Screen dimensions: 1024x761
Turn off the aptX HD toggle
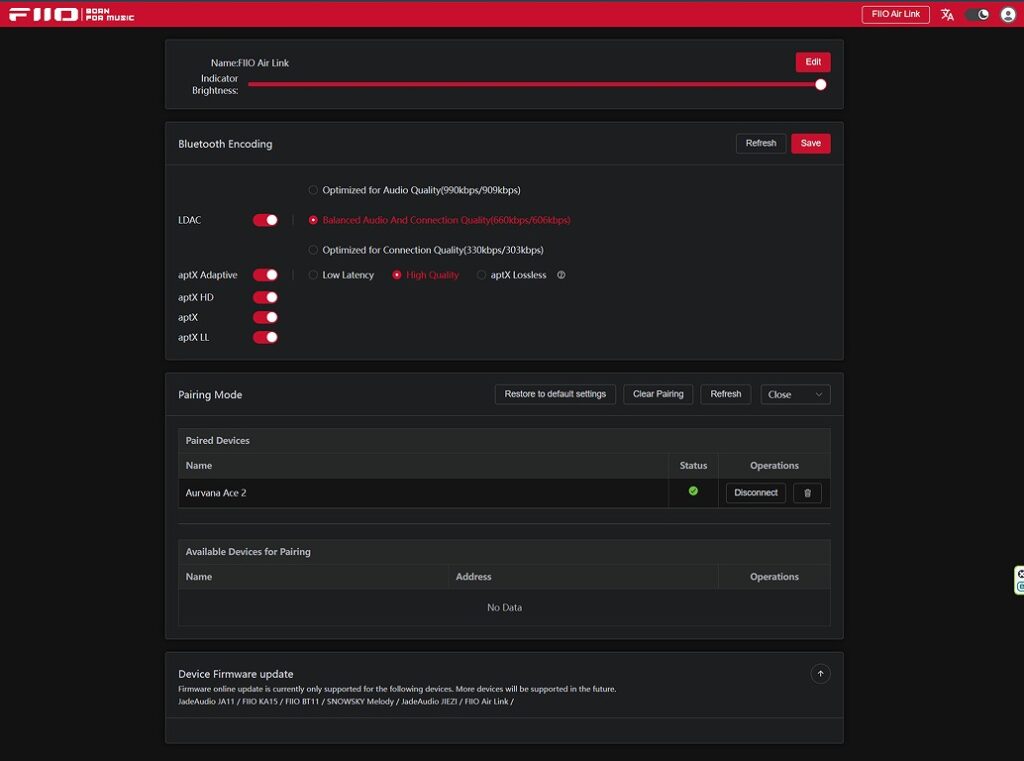pyautogui.click(x=265, y=297)
